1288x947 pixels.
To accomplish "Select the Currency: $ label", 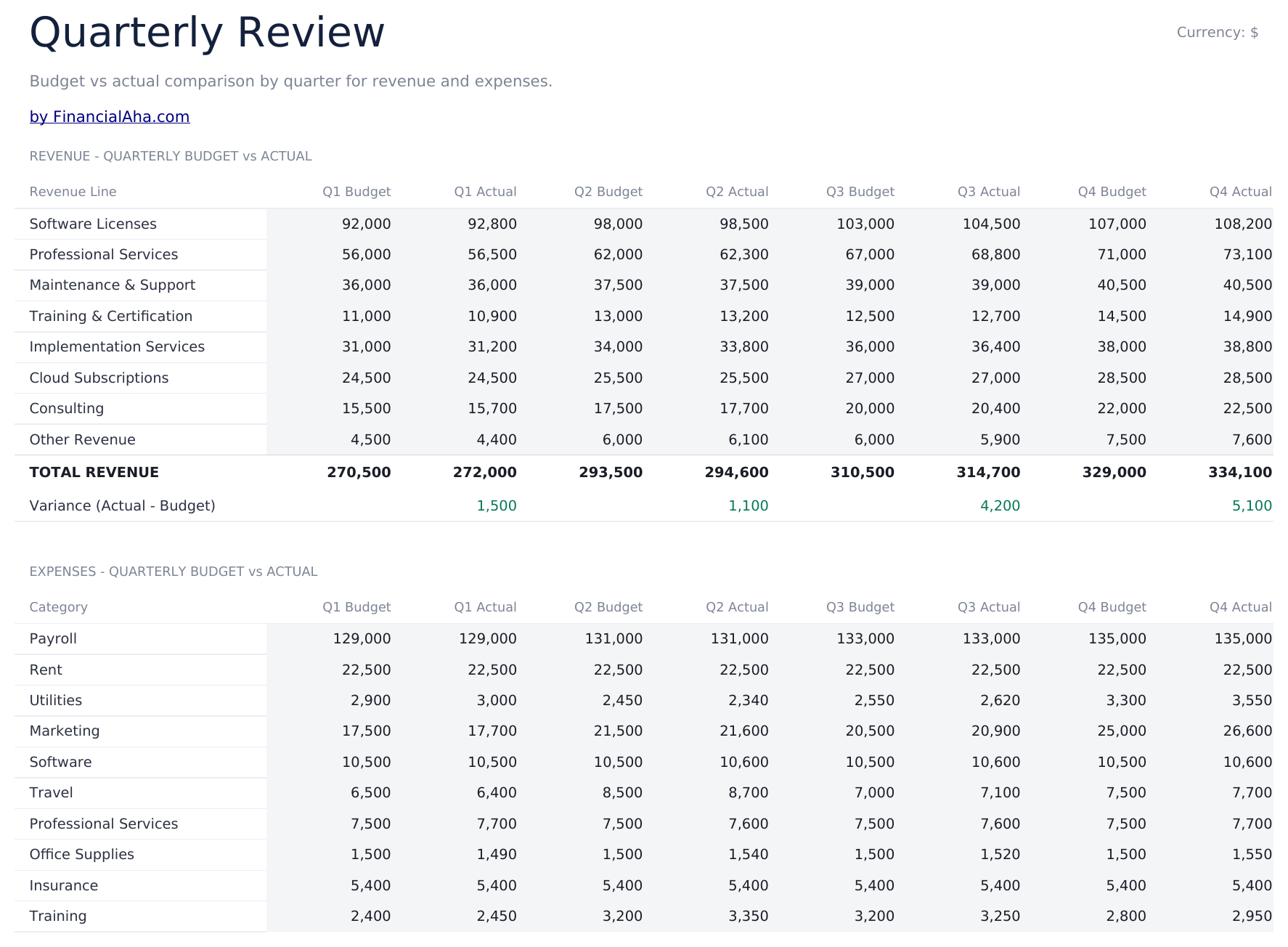I will coord(1218,33).
